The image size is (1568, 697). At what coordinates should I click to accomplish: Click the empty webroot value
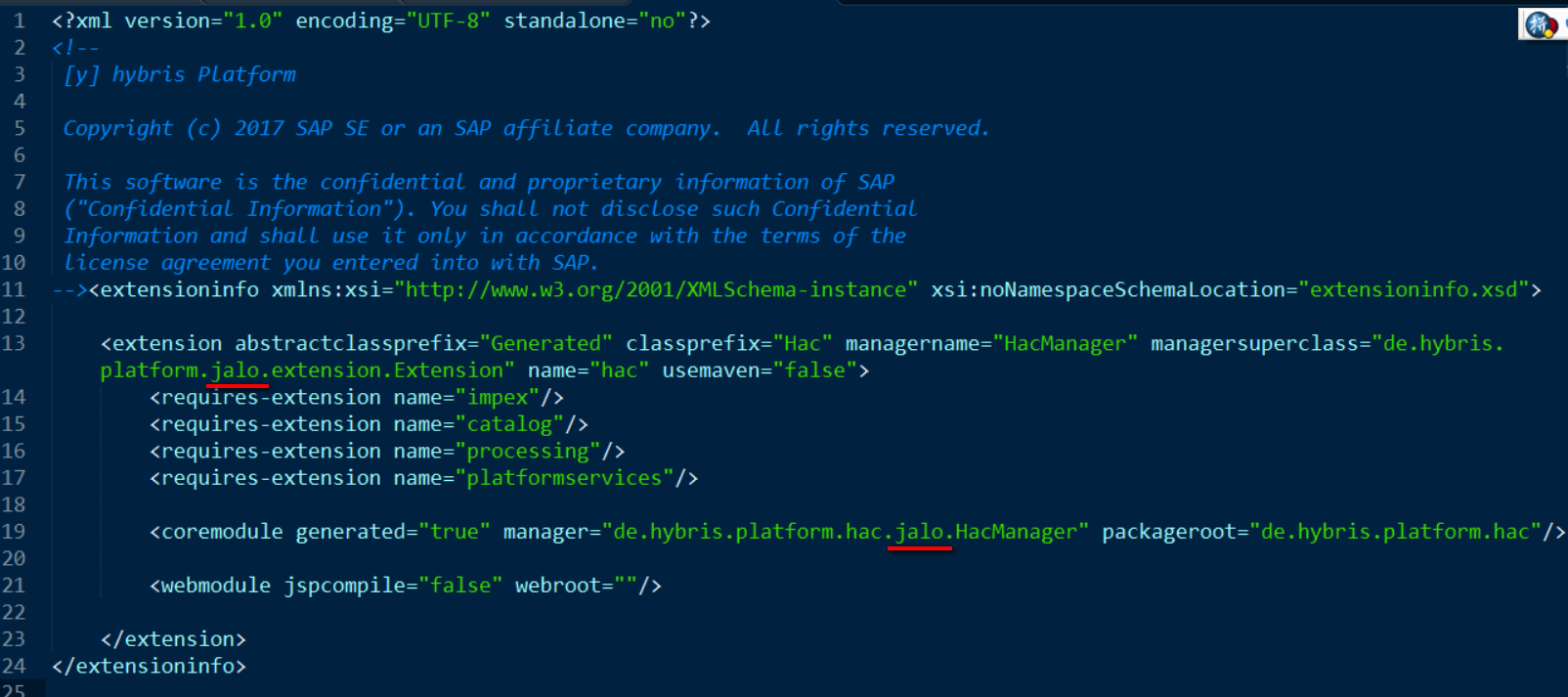point(626,586)
